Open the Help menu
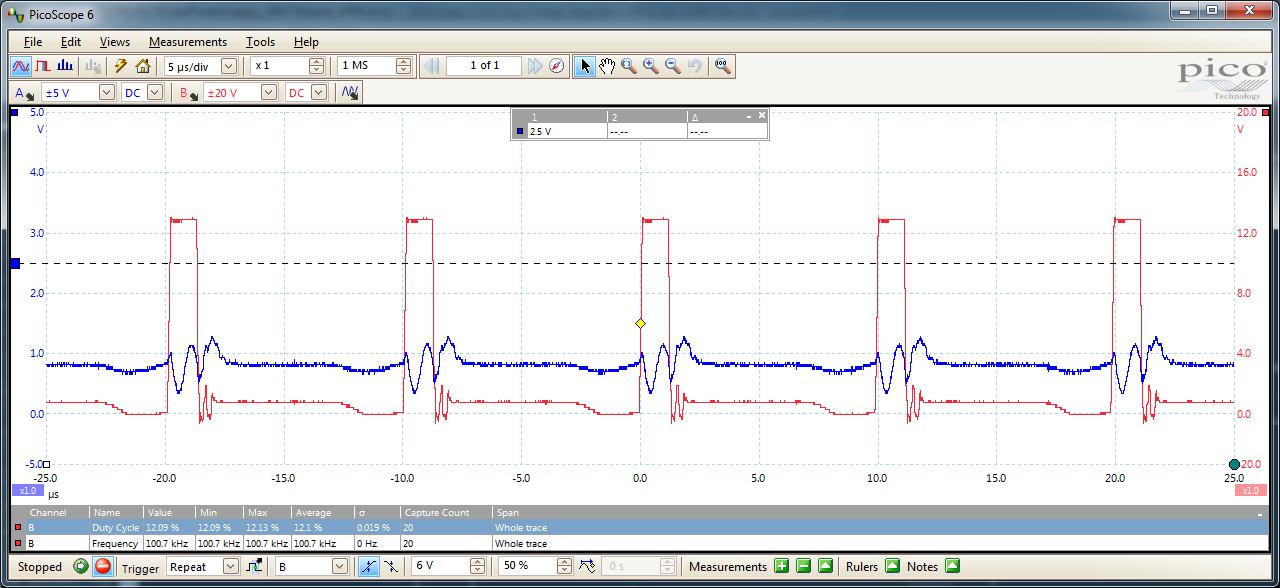Screen dimensions: 1280x588 click(x=306, y=41)
